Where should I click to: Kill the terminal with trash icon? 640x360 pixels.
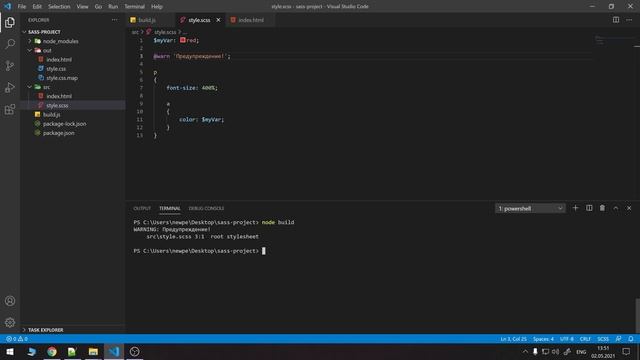point(602,208)
